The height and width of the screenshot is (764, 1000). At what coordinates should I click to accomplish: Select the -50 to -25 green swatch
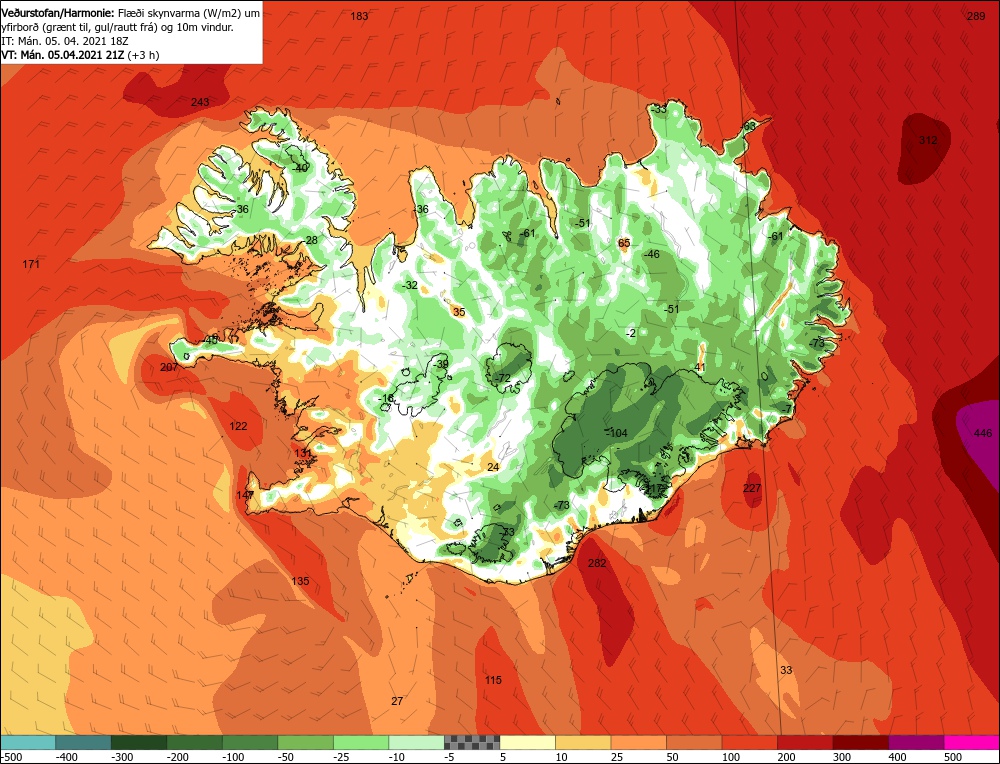pos(305,742)
